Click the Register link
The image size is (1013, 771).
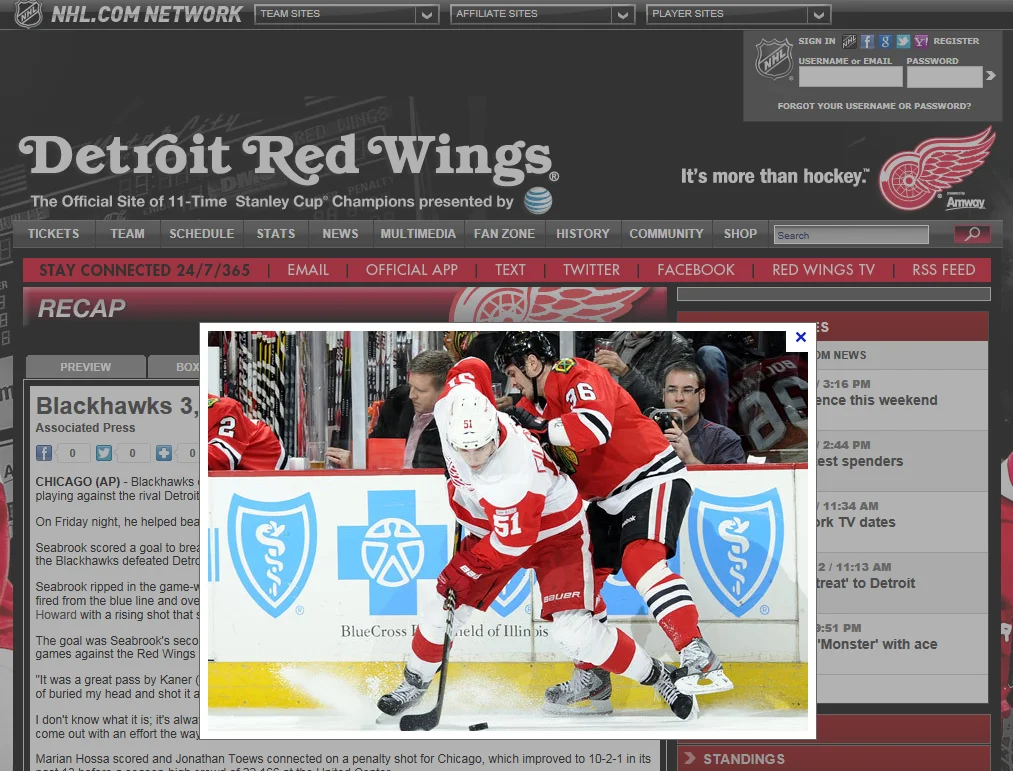[x=956, y=41]
